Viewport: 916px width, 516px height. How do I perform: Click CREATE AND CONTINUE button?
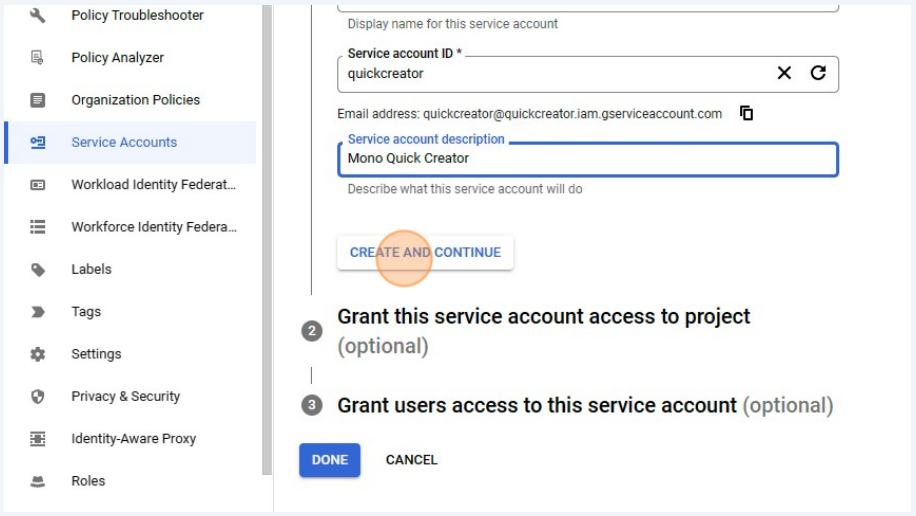tap(425, 252)
